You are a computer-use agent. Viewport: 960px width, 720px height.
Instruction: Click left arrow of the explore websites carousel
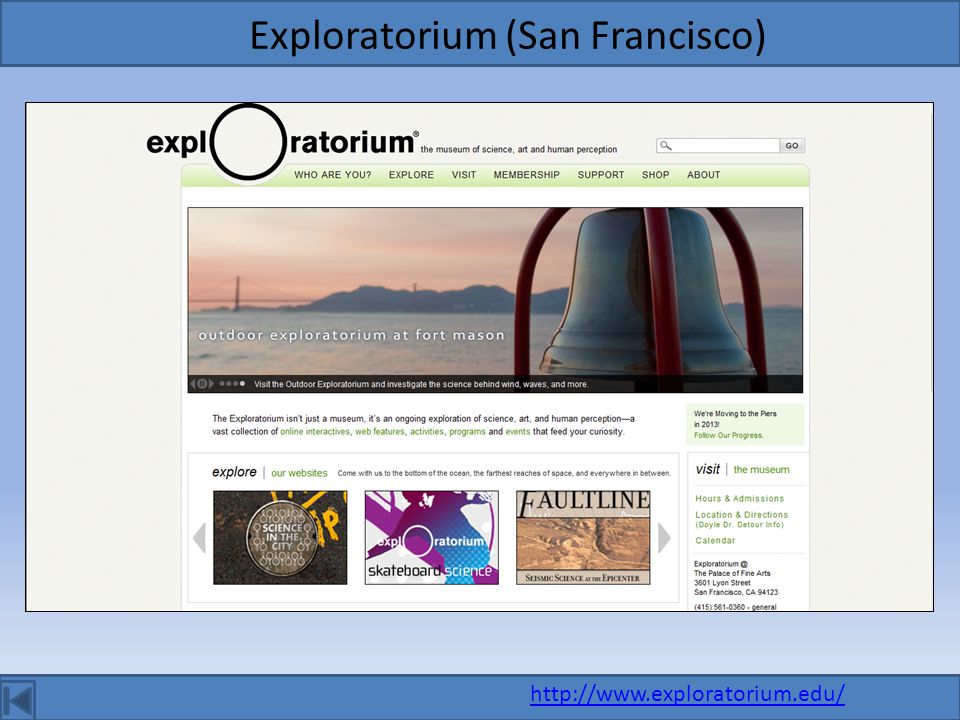coord(200,538)
